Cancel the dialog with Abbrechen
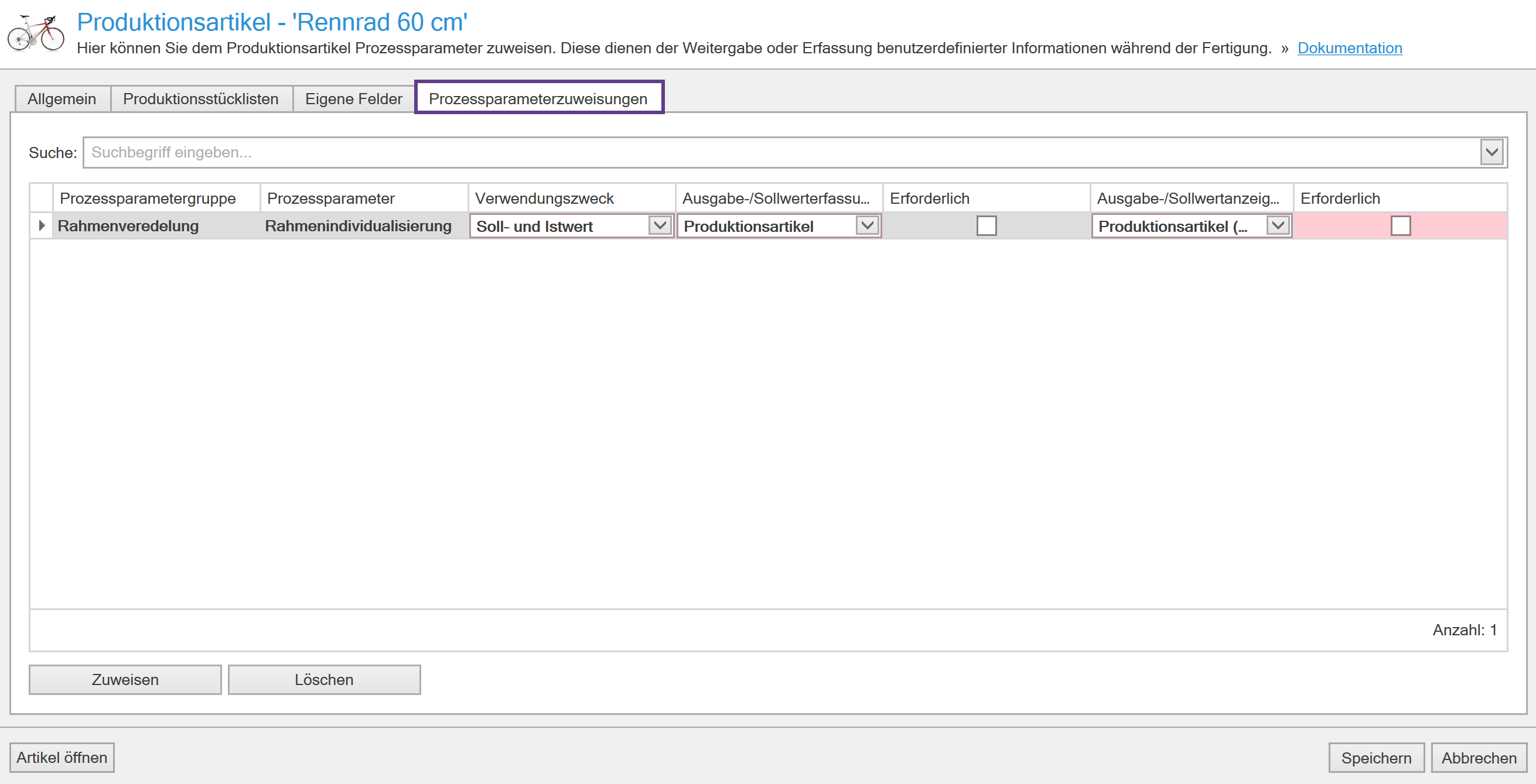The width and height of the screenshot is (1536, 784). click(x=1478, y=758)
